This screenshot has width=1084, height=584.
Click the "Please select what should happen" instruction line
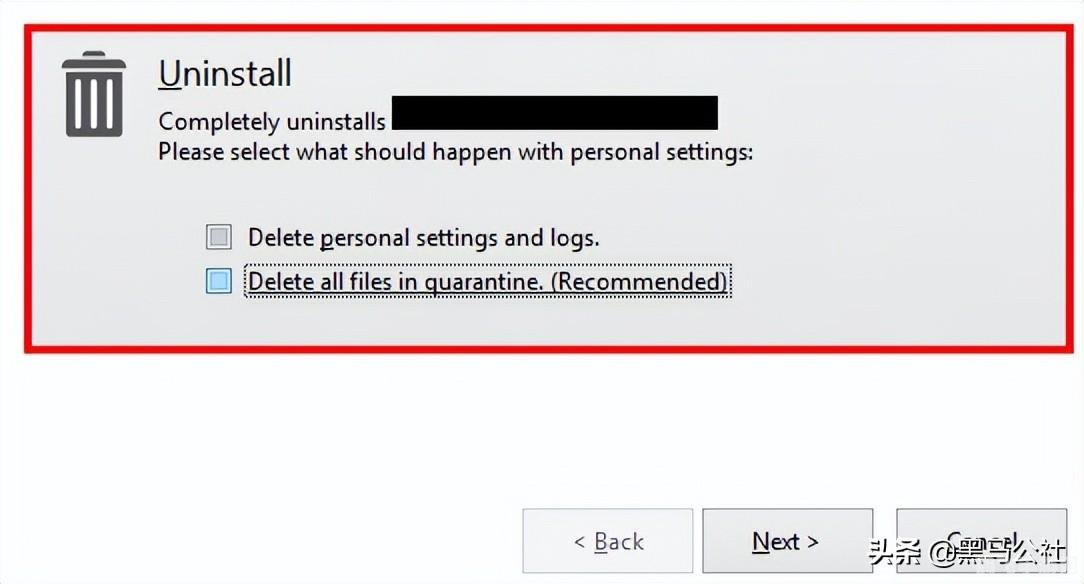click(x=455, y=153)
